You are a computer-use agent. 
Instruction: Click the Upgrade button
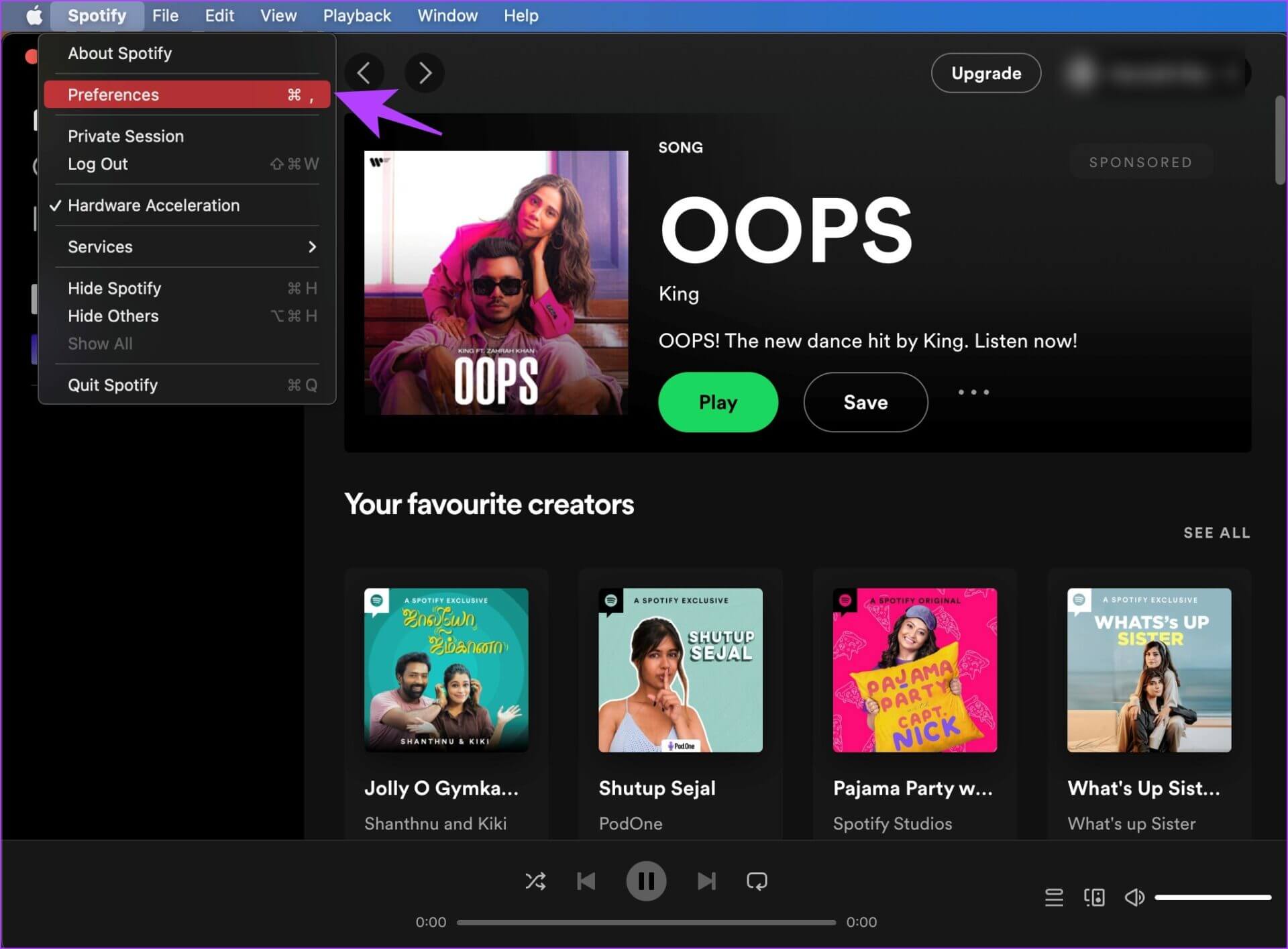pos(985,73)
